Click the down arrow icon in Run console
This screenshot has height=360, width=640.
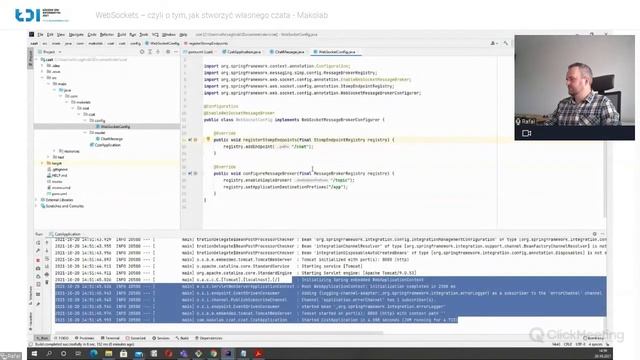[x=47, y=250]
